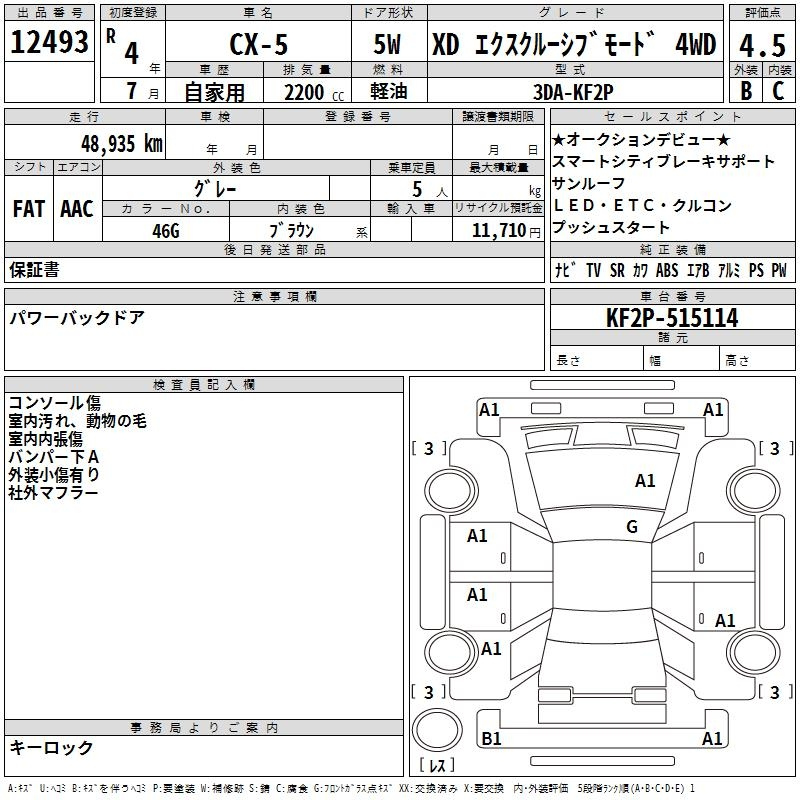Click the SR sunroof equipment code

coord(617,270)
